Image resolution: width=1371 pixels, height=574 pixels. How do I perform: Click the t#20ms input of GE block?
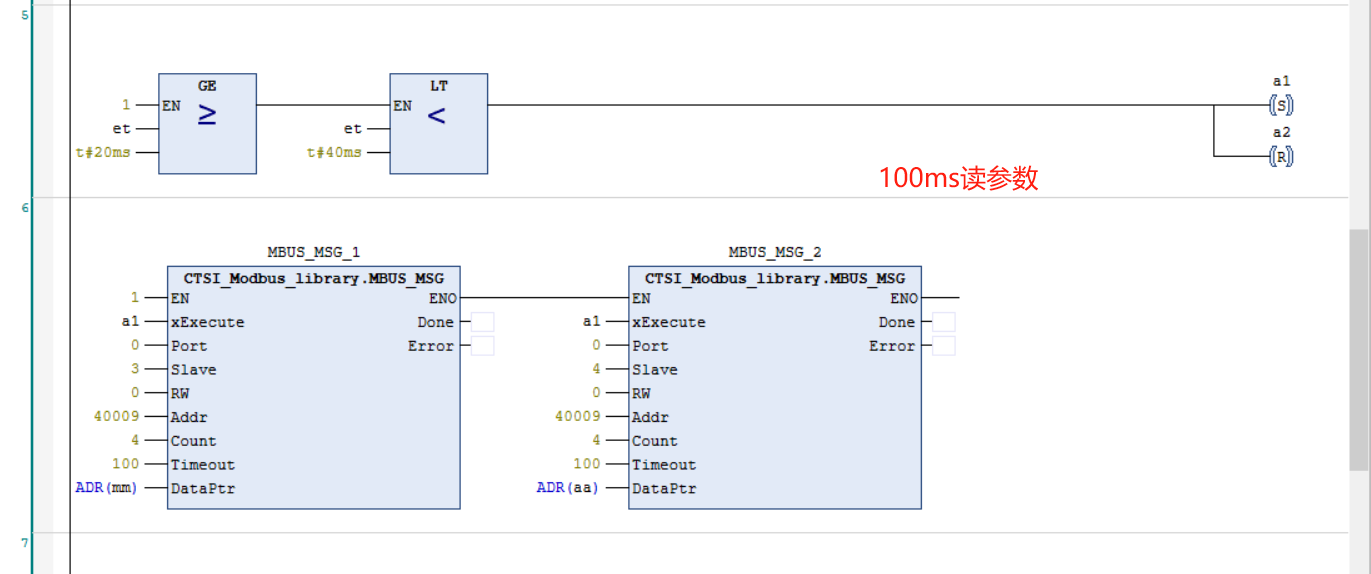point(103,153)
